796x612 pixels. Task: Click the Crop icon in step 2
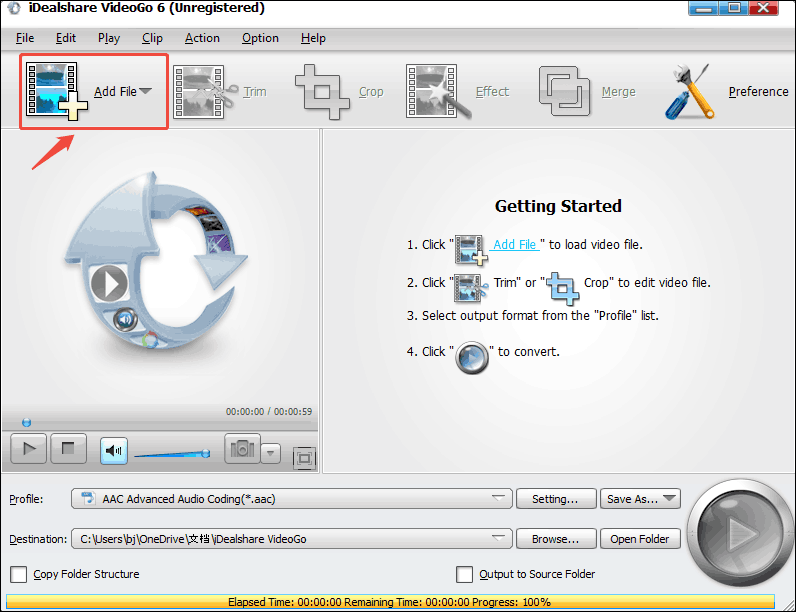[563, 288]
